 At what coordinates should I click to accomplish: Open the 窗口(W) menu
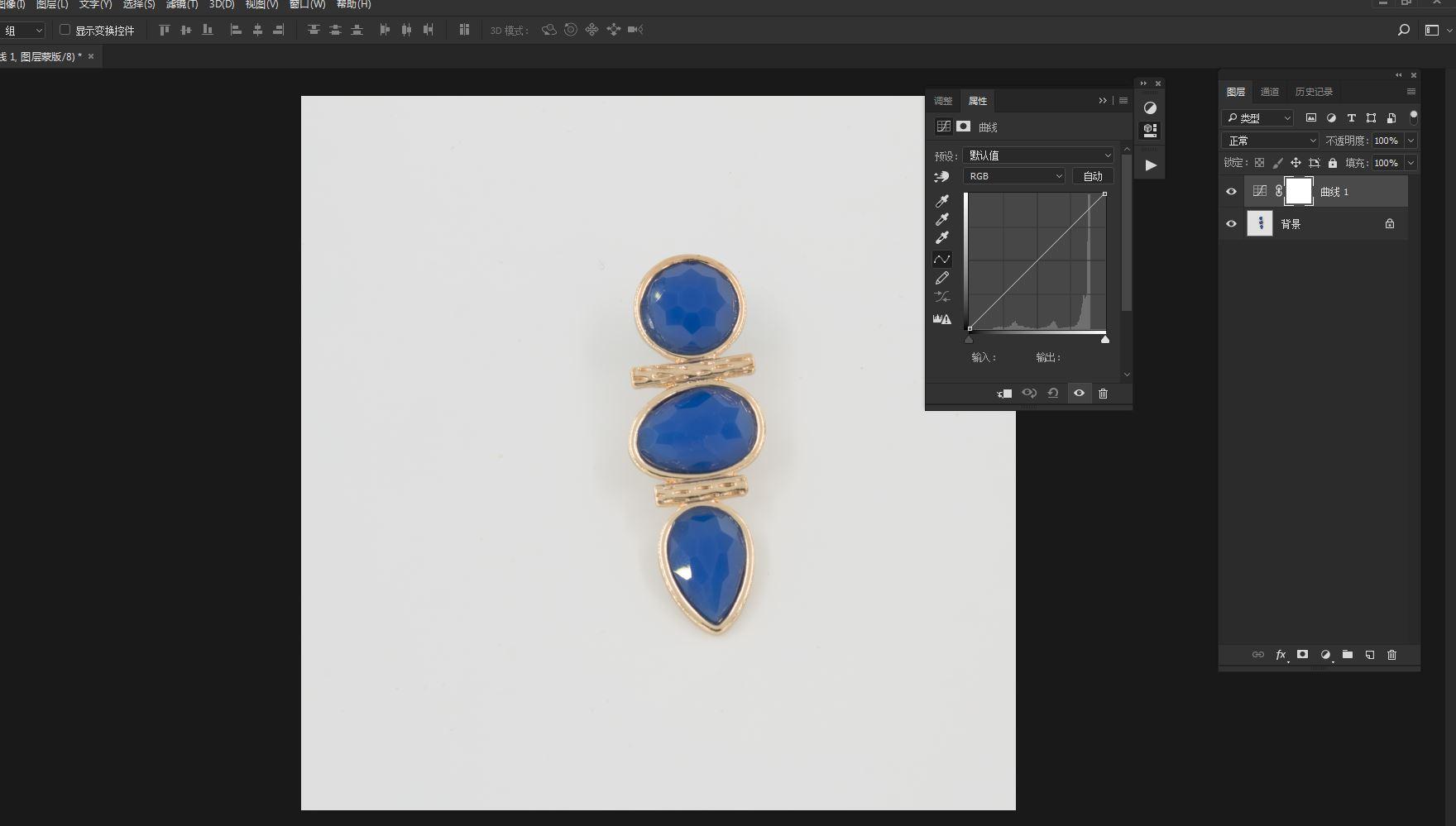point(307,5)
